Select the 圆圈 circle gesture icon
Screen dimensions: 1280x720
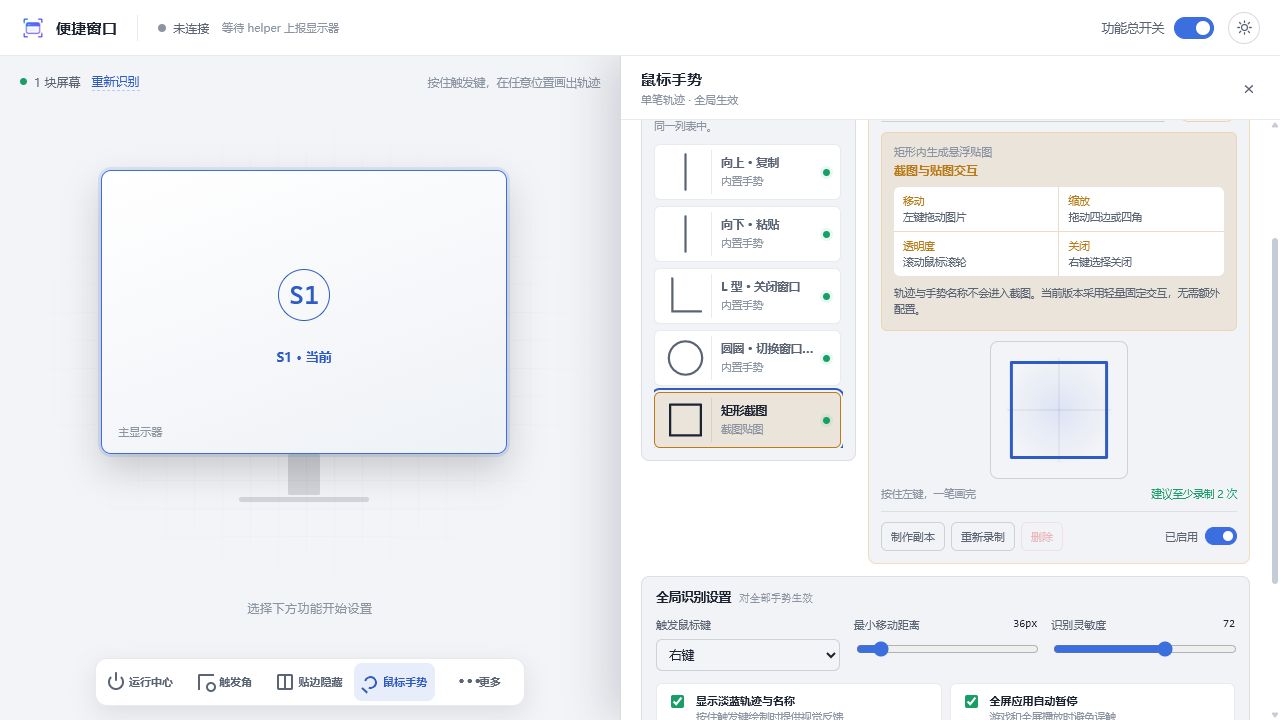click(x=685, y=358)
